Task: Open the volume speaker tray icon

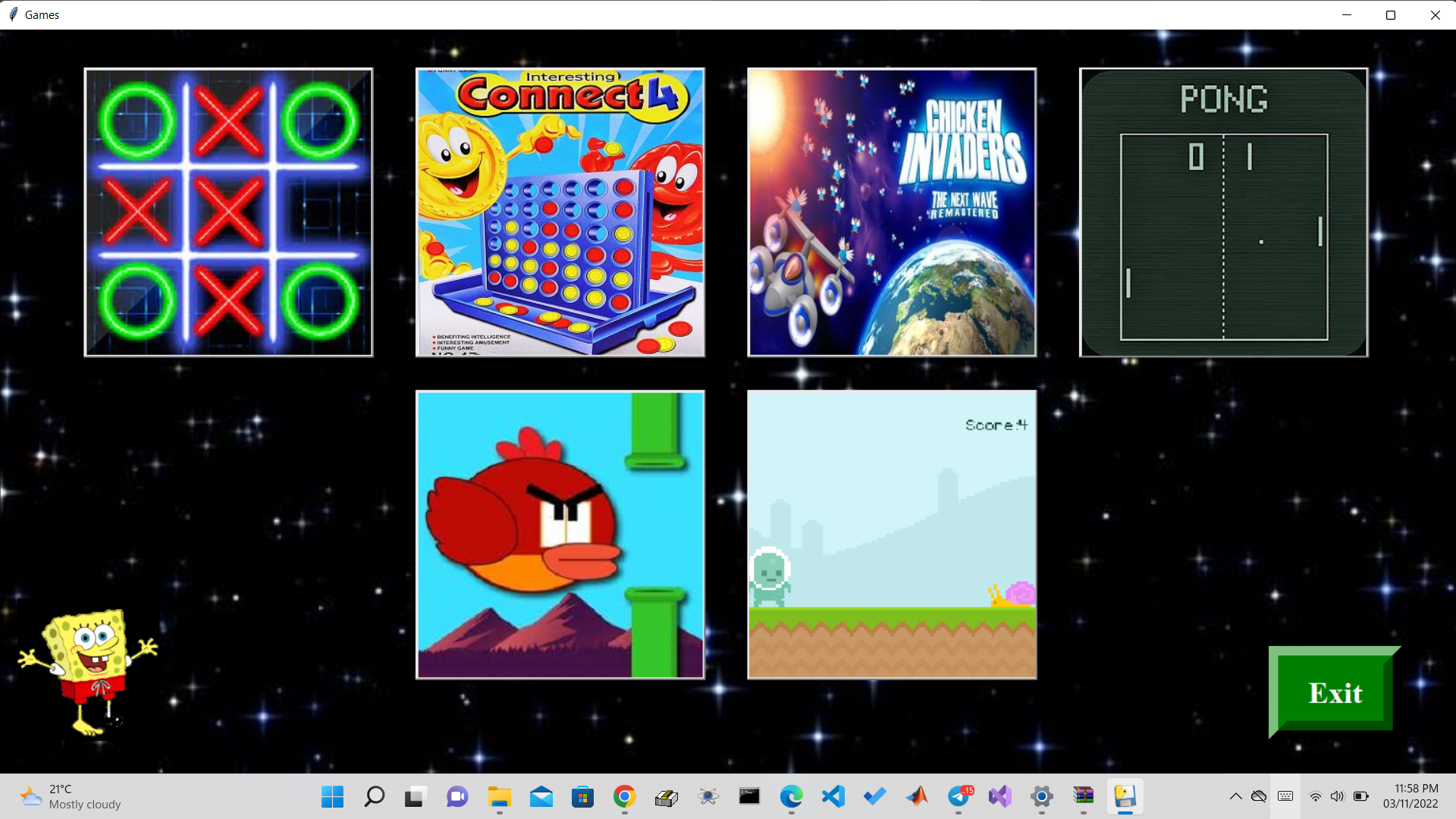Action: (x=1338, y=796)
